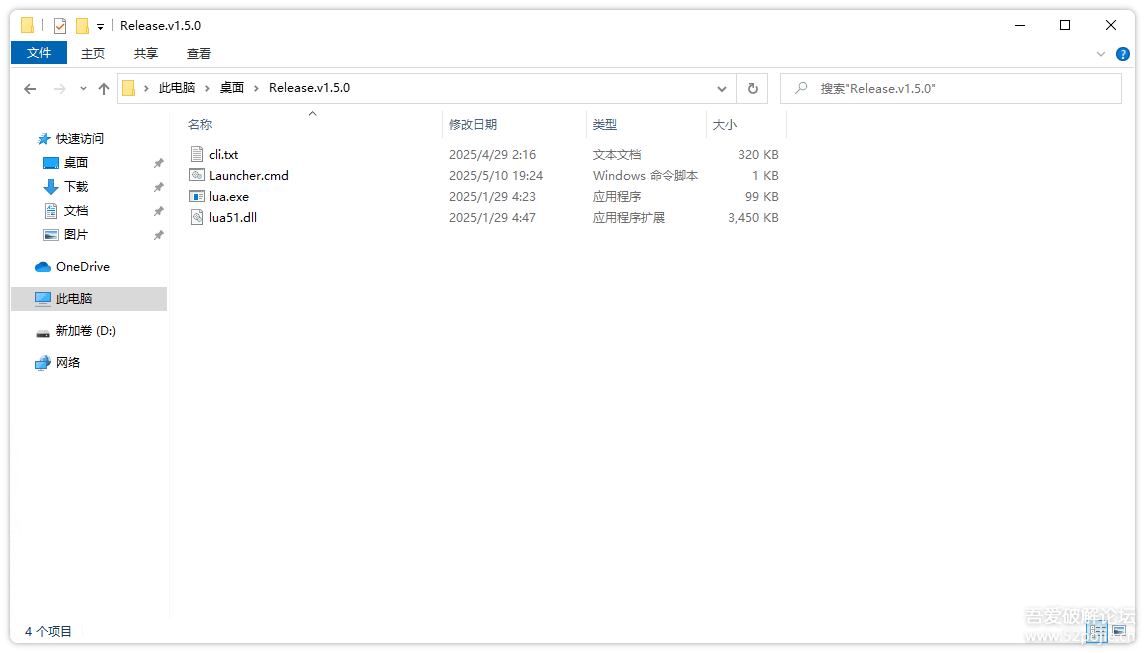Select the lua.exe application icon

(x=197, y=197)
